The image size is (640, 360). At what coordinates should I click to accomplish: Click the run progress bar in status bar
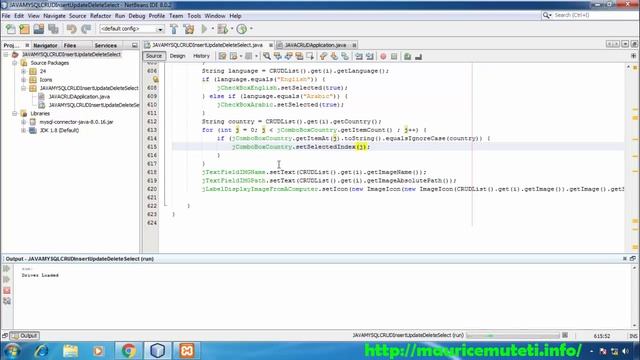point(513,336)
